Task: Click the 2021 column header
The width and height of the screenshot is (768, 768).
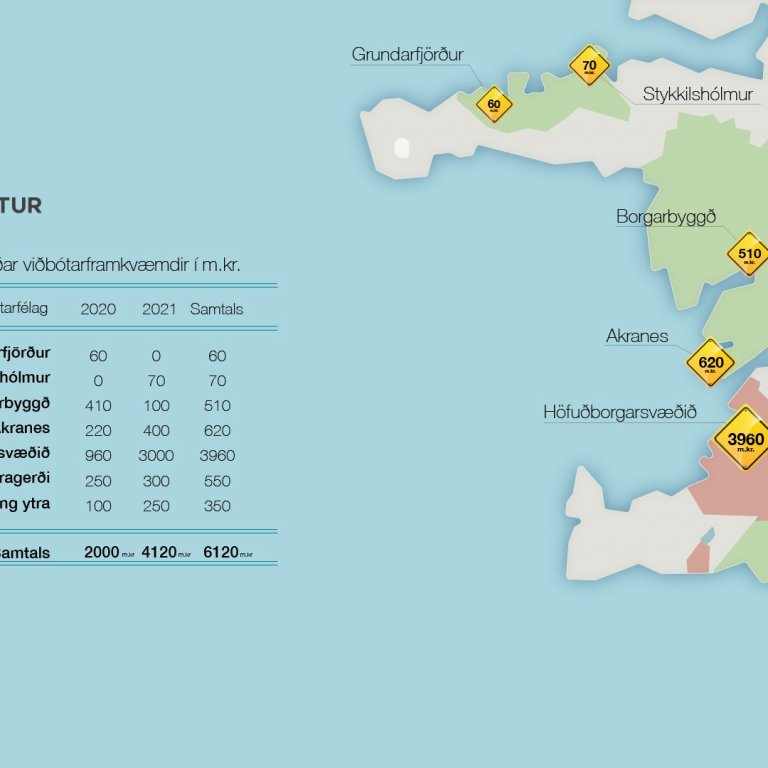Action: point(158,309)
